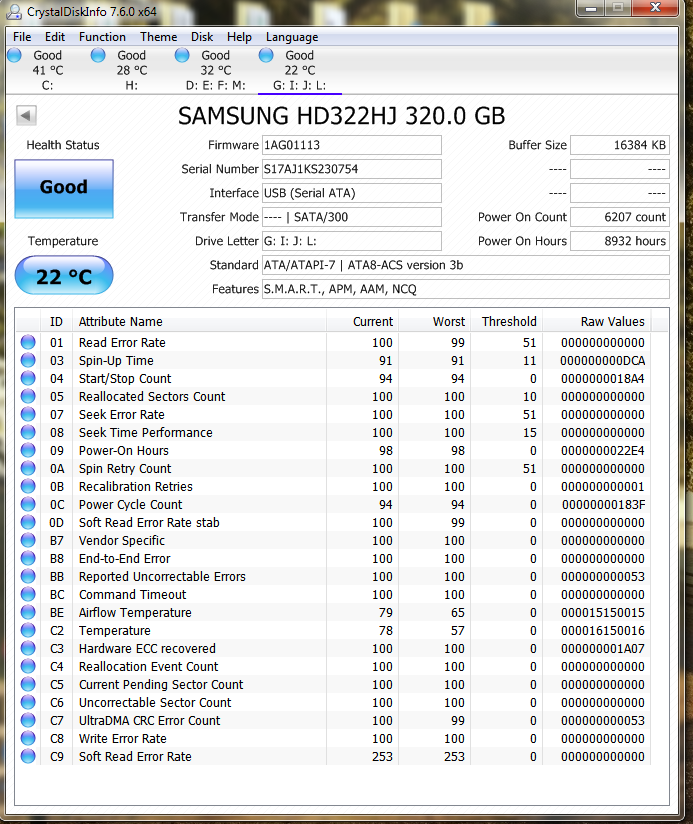This screenshot has height=824, width=693.
Task: Click the Power On Hours value
Action: 619,241
